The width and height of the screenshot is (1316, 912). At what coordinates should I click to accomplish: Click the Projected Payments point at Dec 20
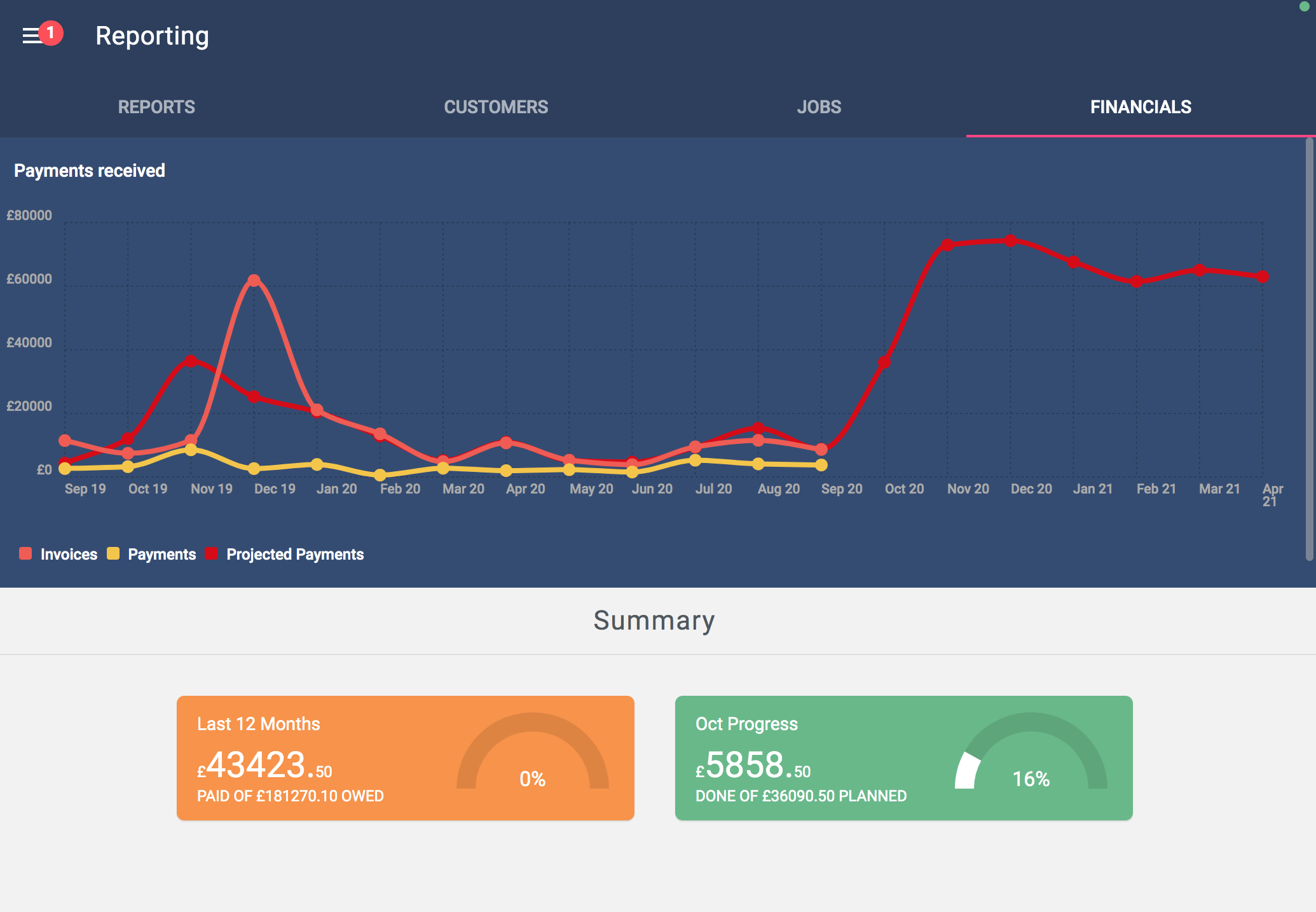pyautogui.click(x=1010, y=241)
